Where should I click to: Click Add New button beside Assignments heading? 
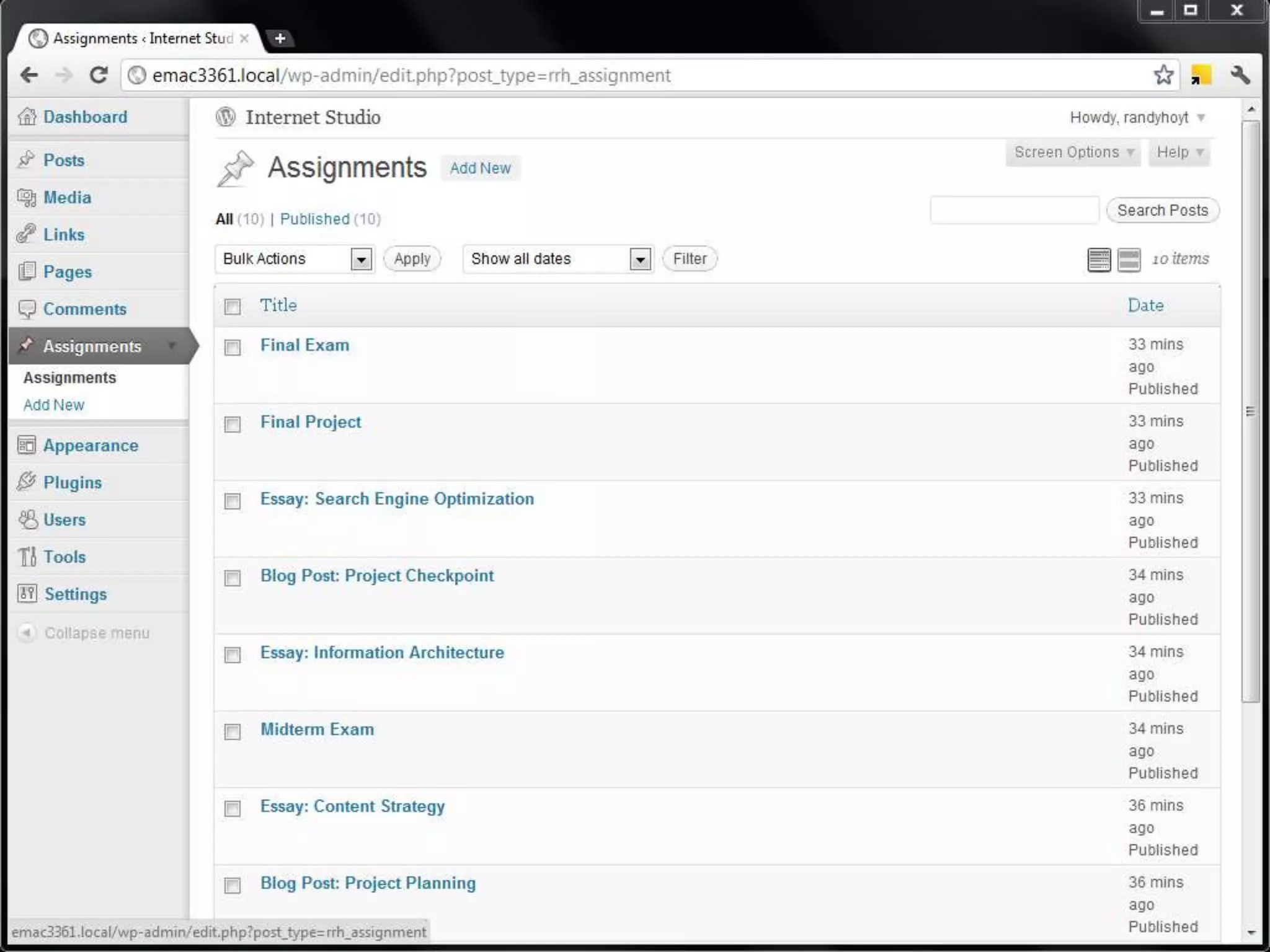point(480,169)
